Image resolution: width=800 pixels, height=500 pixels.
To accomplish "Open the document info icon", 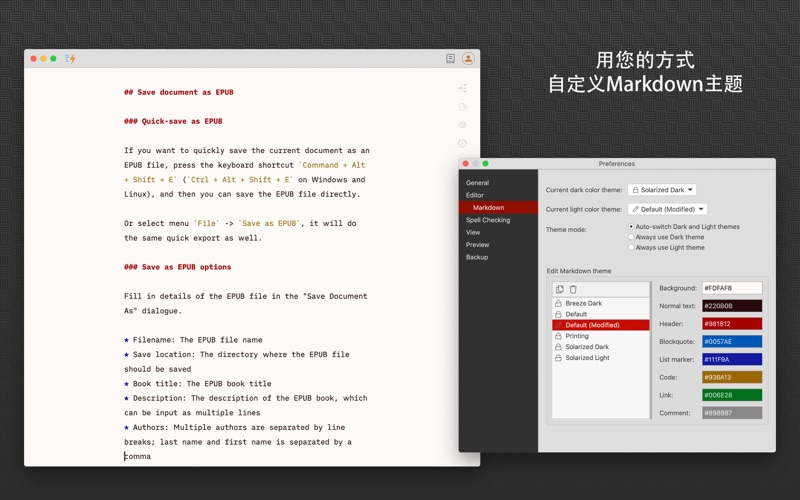I will tap(462, 143).
